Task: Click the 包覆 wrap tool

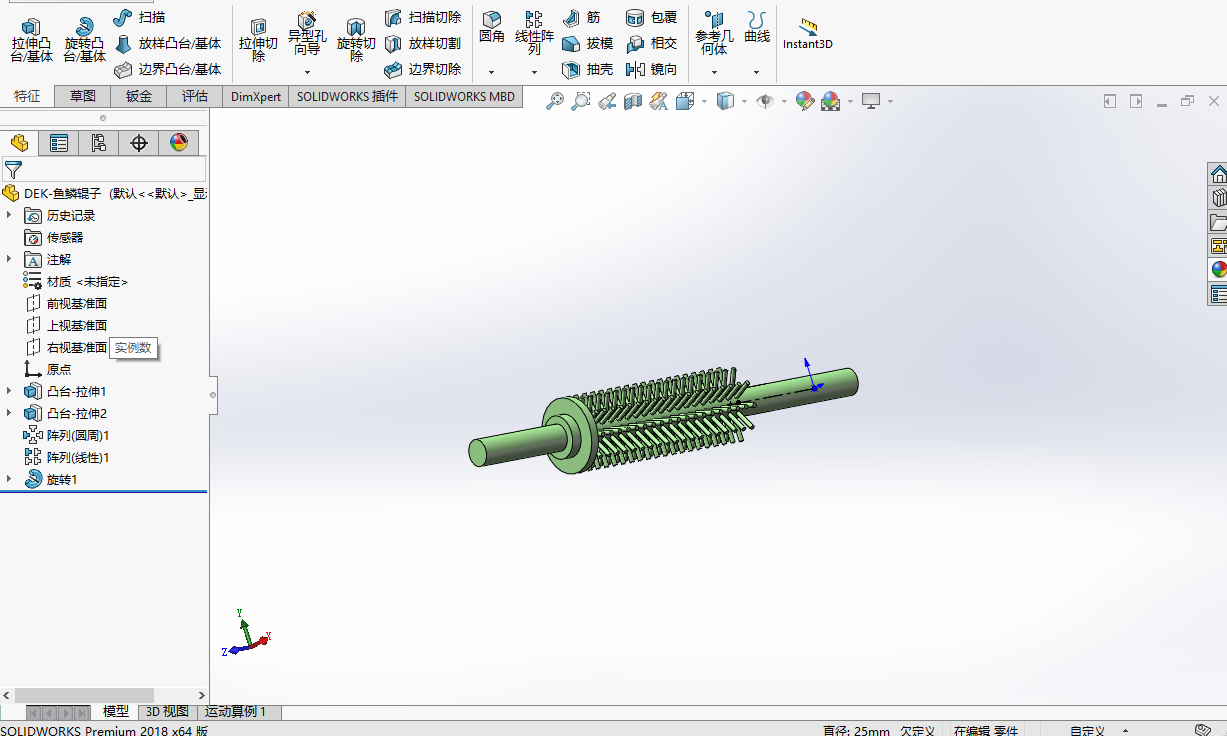Action: 651,18
